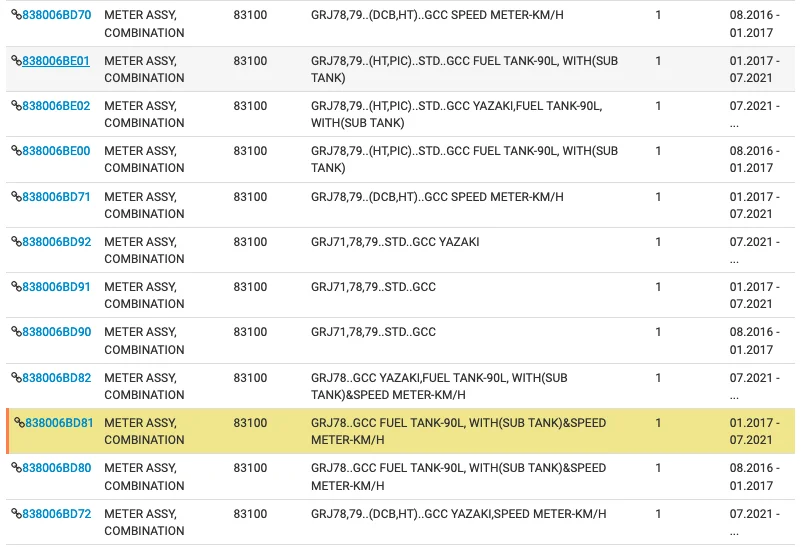Click the GRJ71,78,79..STD..GCC YAZAKI description
The image size is (805, 547).
point(395,242)
